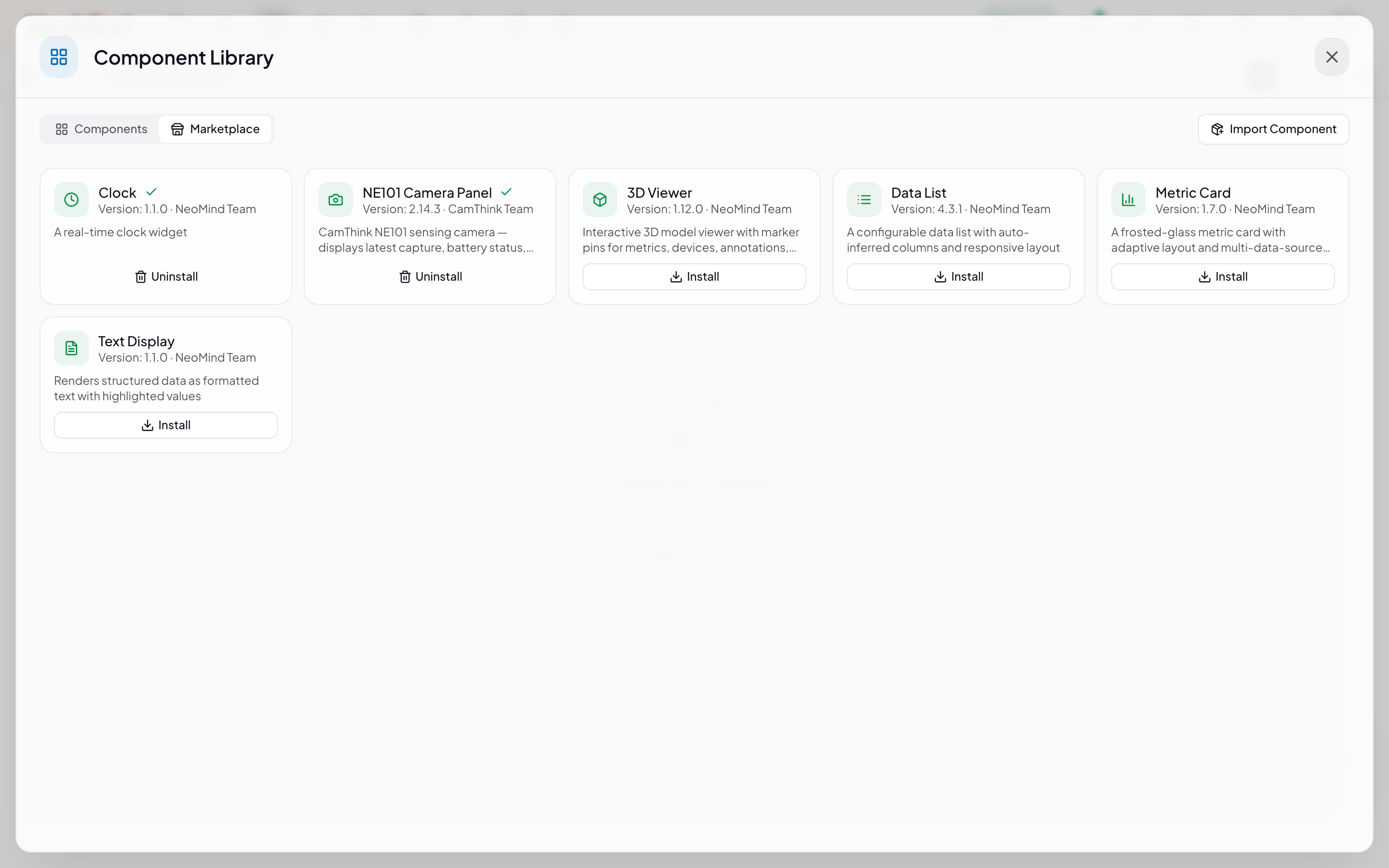The width and height of the screenshot is (1389, 868).
Task: Click the Text Display title
Action: [x=136, y=341]
